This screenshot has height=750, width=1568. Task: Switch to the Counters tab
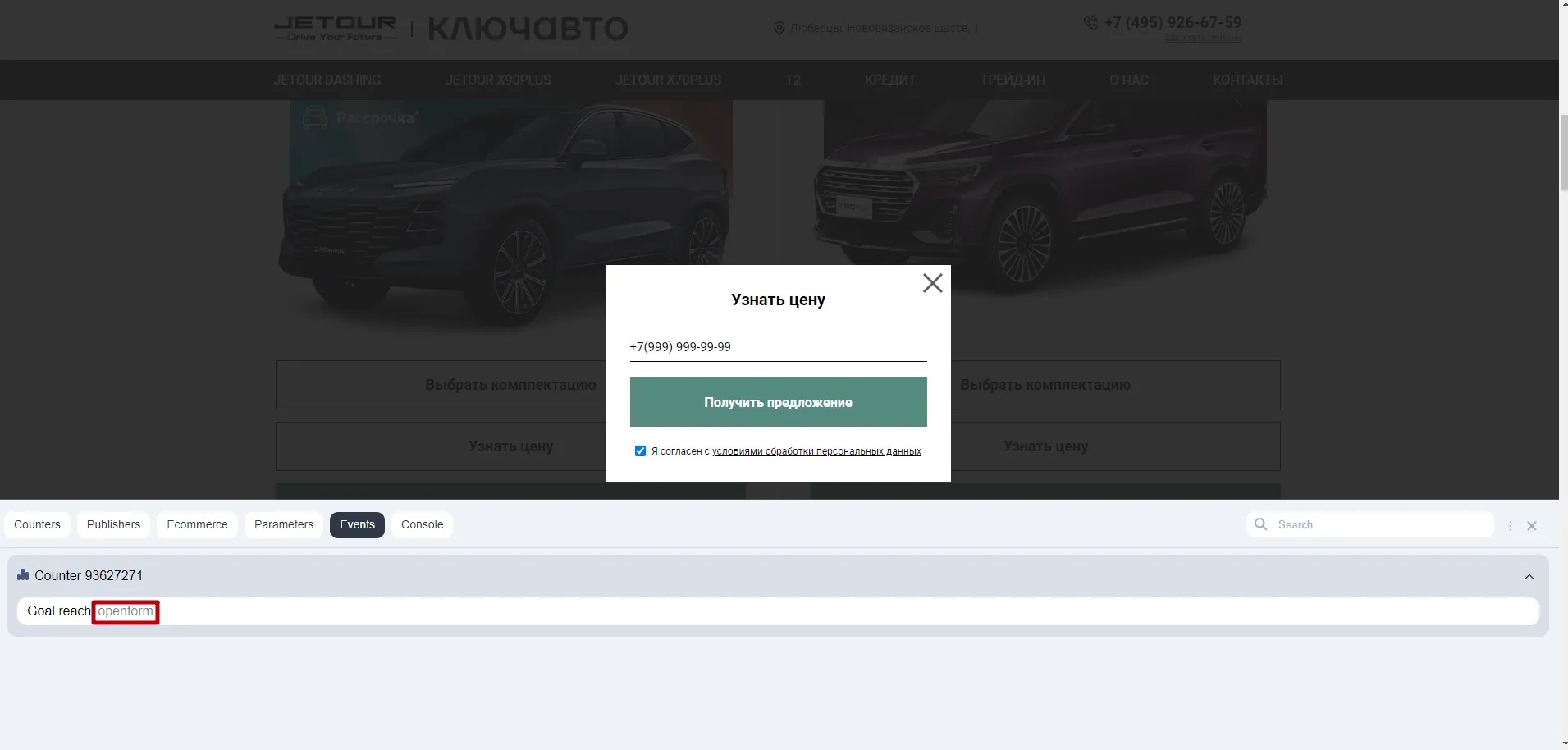click(x=37, y=525)
